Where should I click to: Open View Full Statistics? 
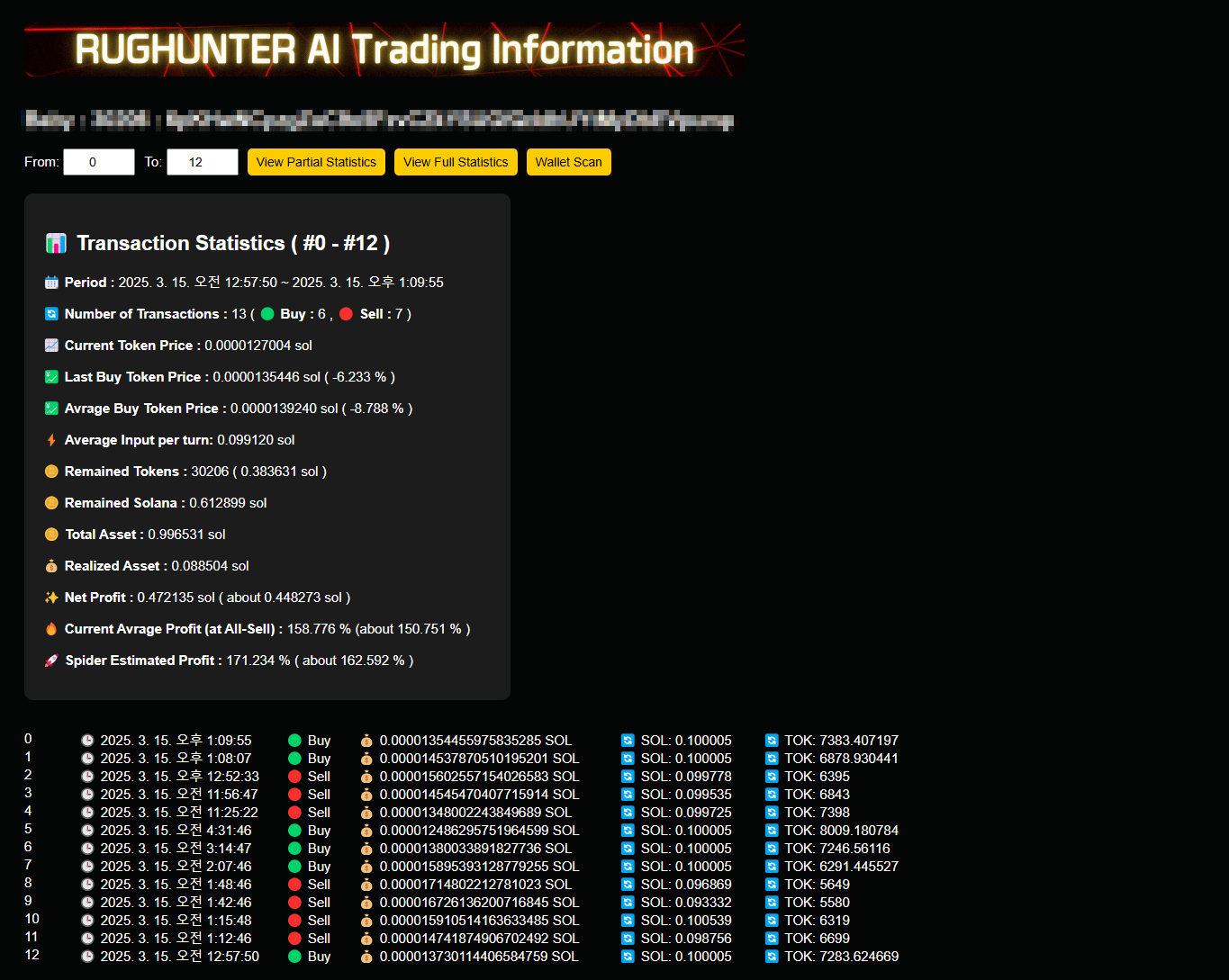(x=456, y=162)
